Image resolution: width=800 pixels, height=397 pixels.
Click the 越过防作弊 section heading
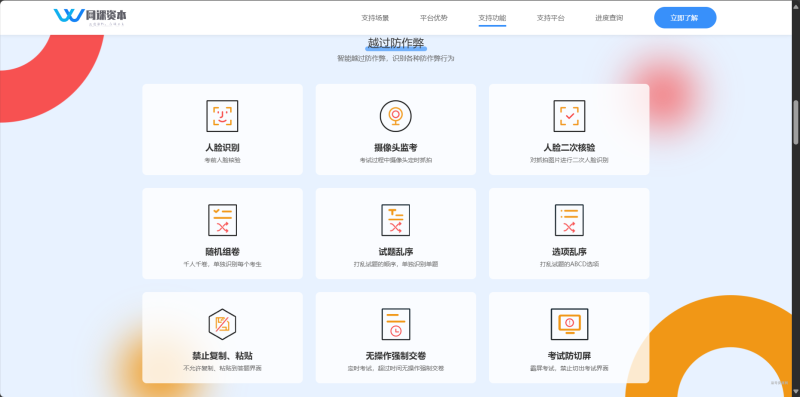[396, 43]
